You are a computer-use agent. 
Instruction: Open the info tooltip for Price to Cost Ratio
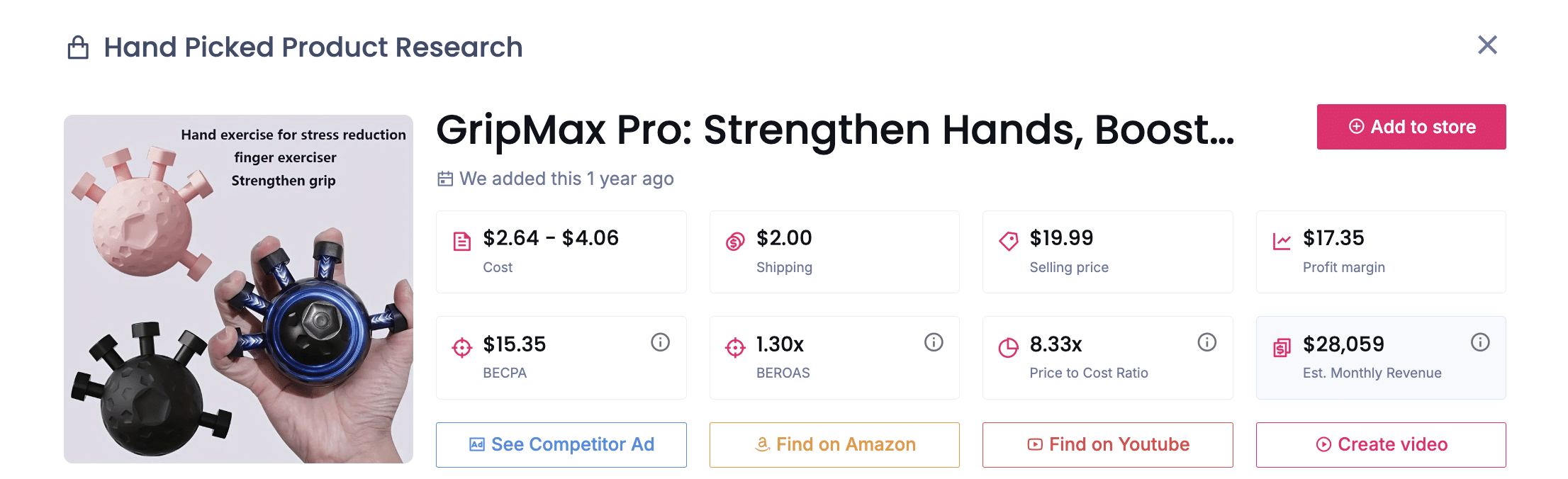coord(1207,342)
